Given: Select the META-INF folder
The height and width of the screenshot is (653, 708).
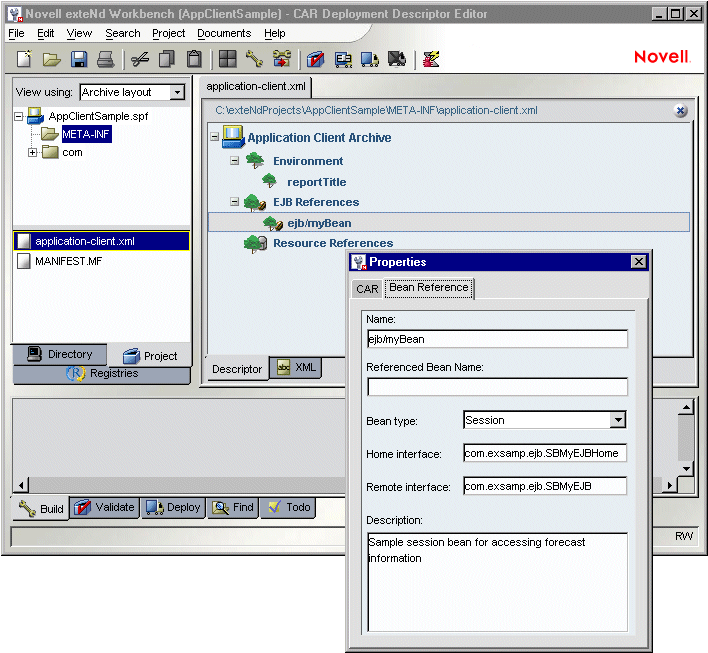Looking at the screenshot, I should pos(86,135).
